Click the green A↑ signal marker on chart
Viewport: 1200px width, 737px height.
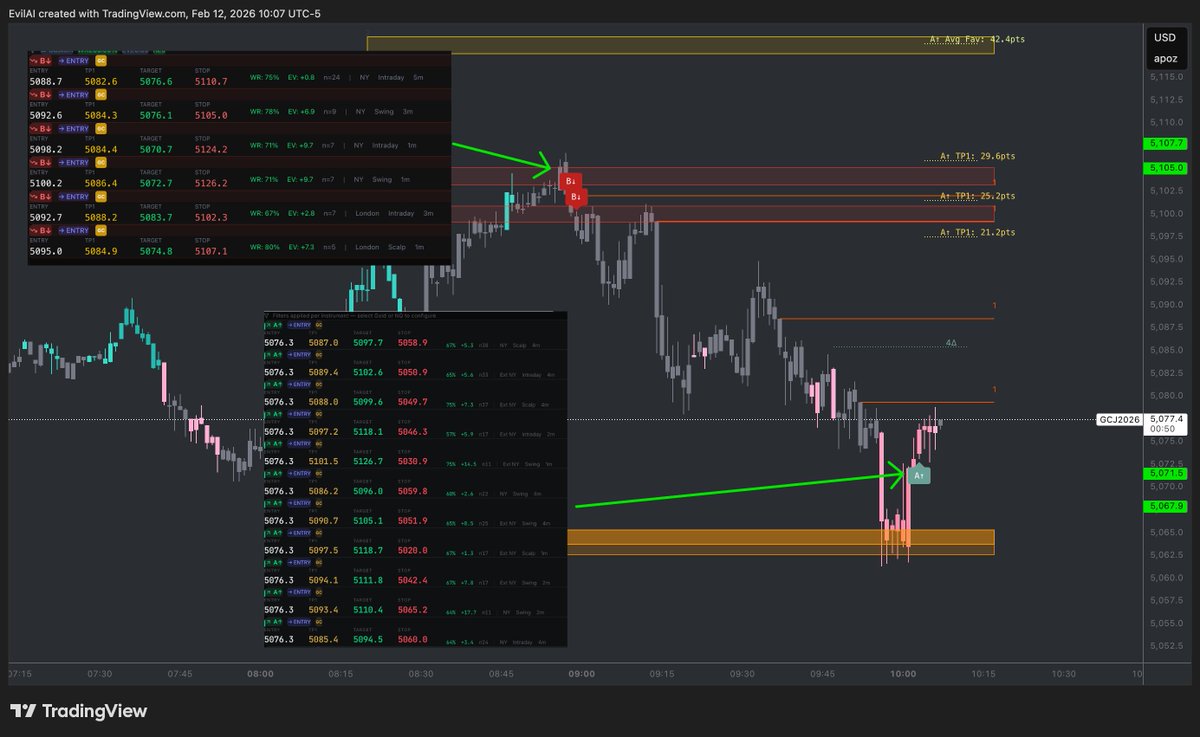pos(919,475)
